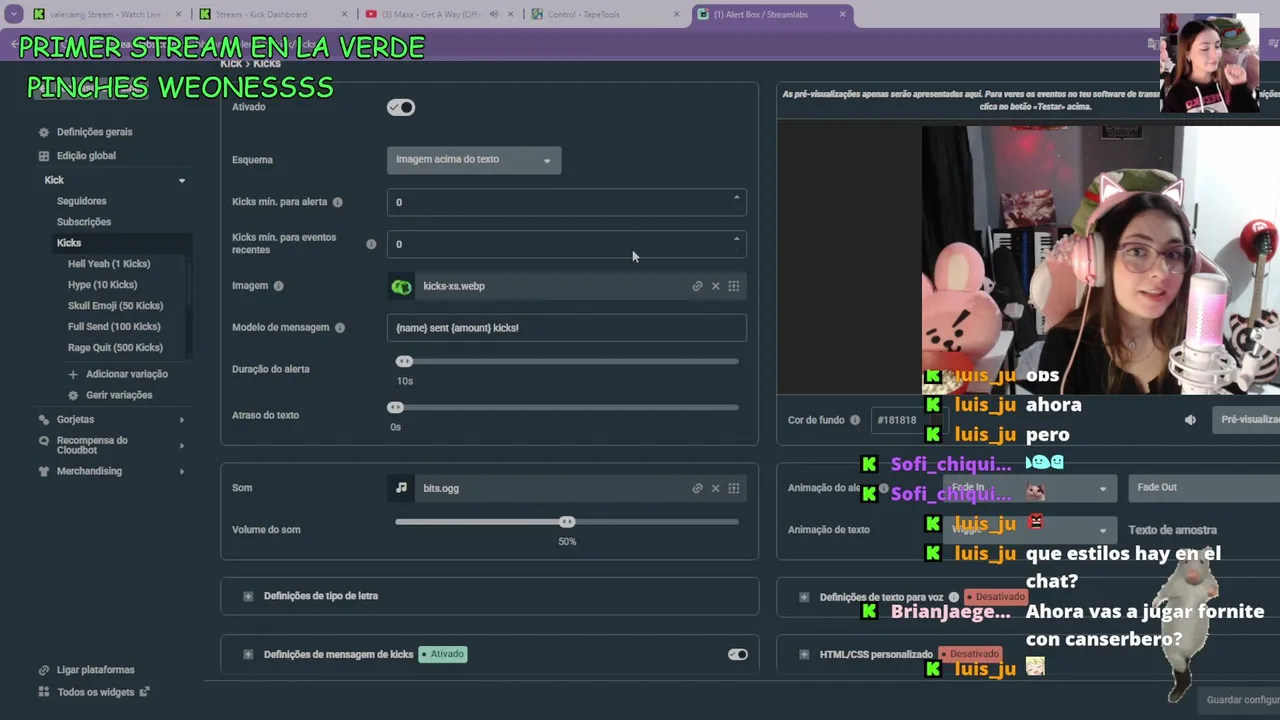Click the info icon next to Modelo de mensagem
The width and height of the screenshot is (1280, 720).
click(x=339, y=328)
